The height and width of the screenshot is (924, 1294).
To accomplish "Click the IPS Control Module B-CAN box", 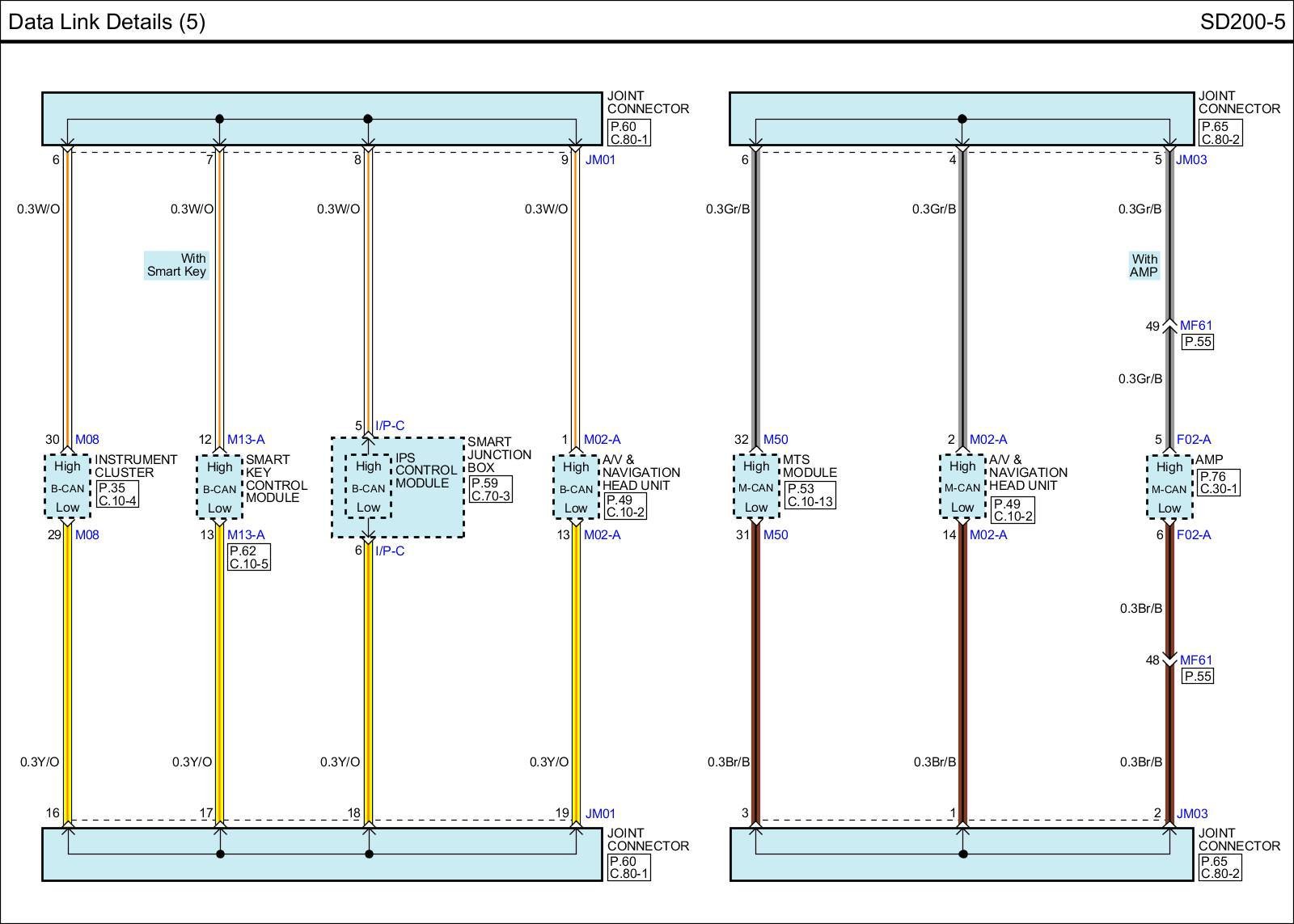I will (368, 487).
